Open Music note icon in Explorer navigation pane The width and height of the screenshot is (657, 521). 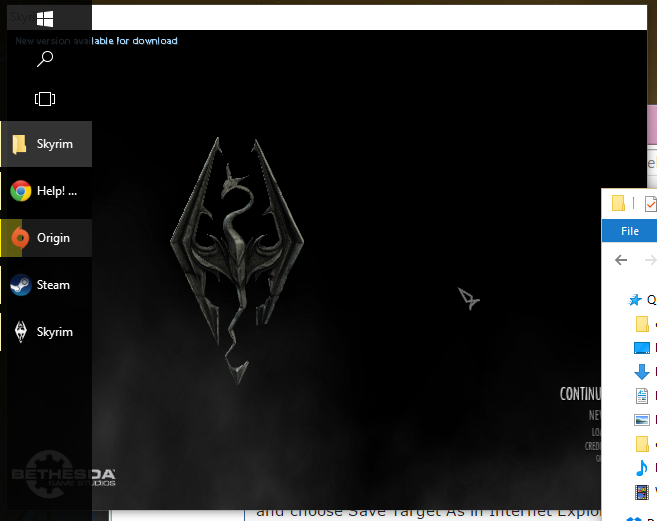pyautogui.click(x=641, y=468)
